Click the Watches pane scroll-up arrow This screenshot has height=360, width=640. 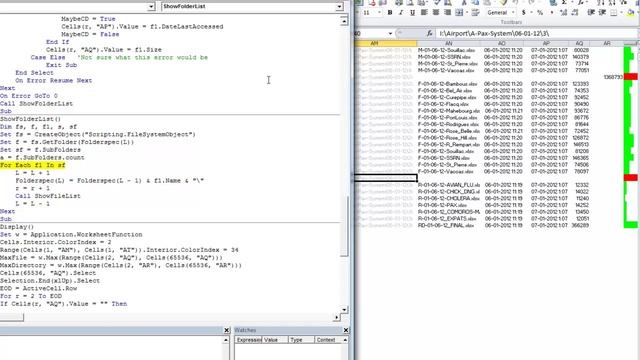tap(345, 340)
